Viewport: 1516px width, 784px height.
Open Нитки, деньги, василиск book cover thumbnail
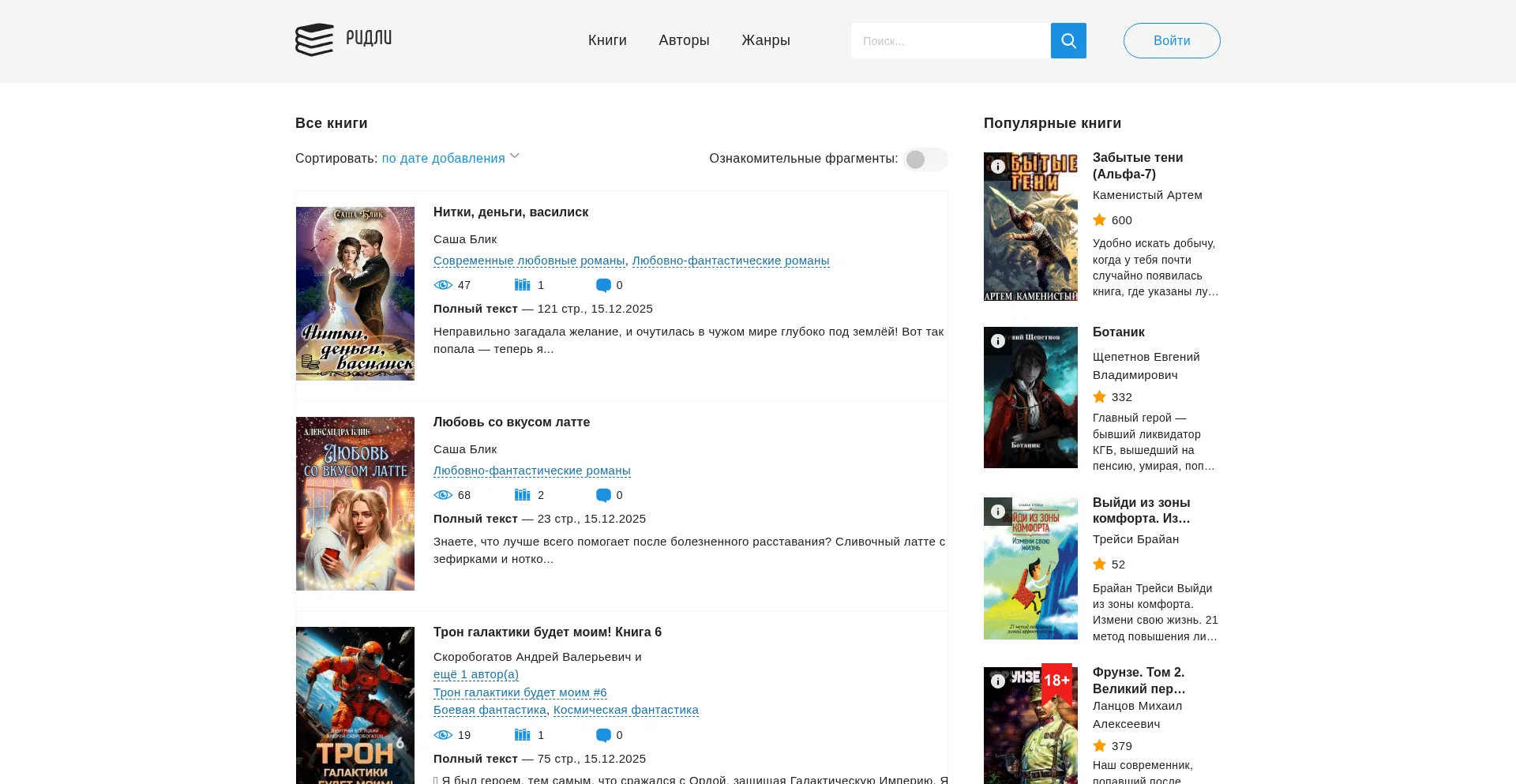tap(355, 294)
